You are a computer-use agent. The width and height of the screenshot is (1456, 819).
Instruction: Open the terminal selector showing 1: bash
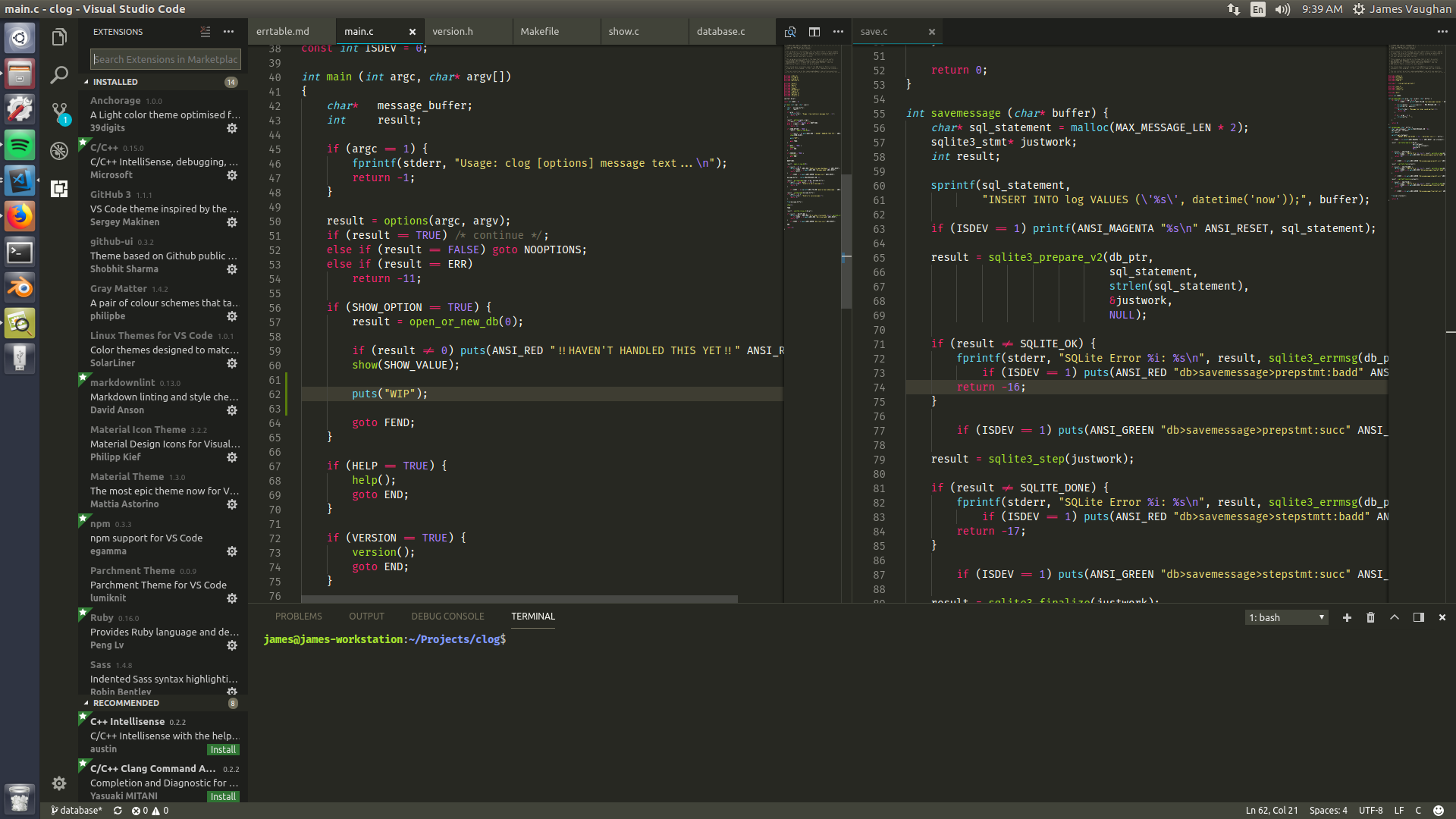tap(1286, 617)
